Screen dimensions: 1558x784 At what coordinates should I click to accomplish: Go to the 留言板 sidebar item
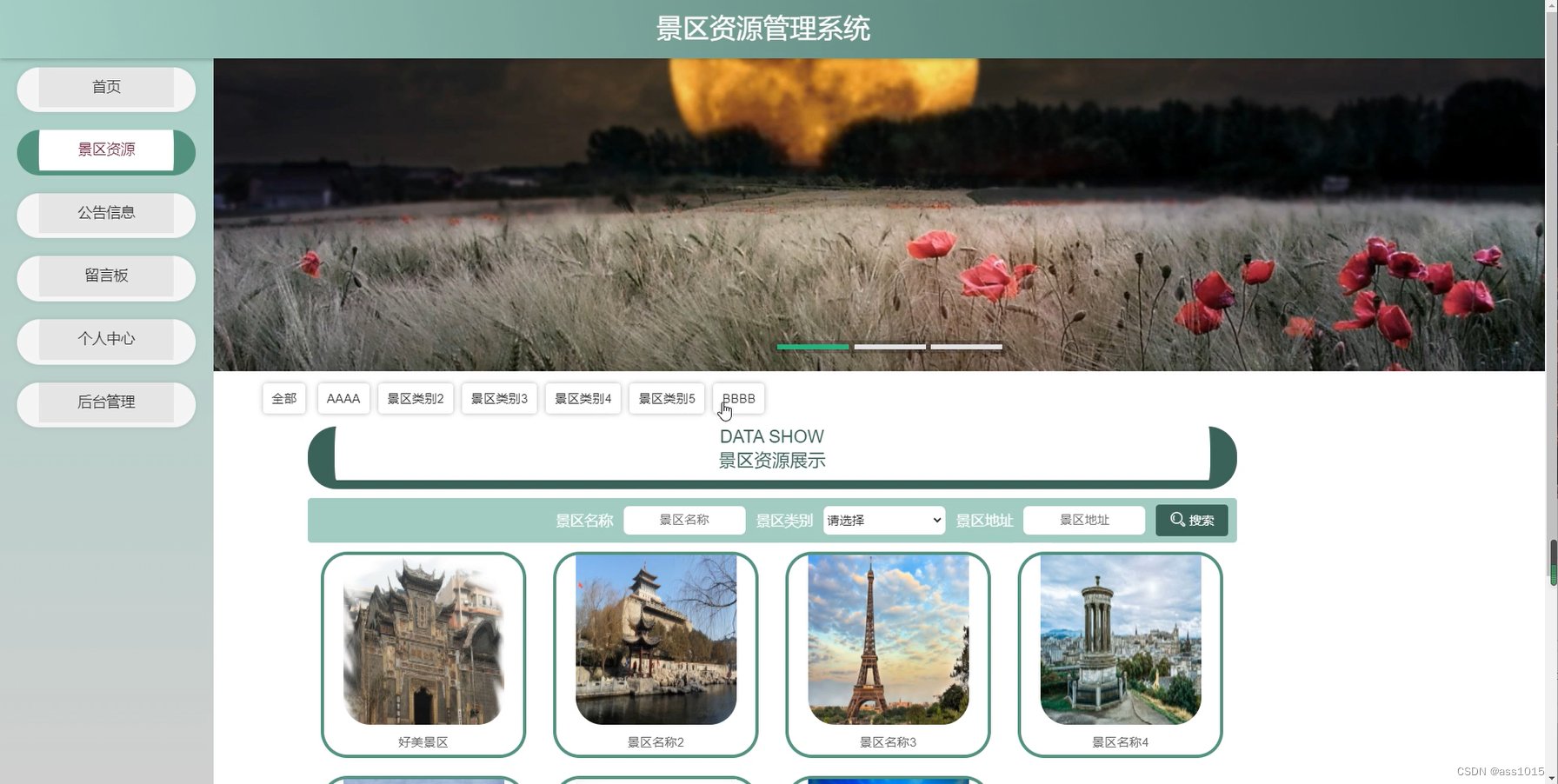pos(106,277)
